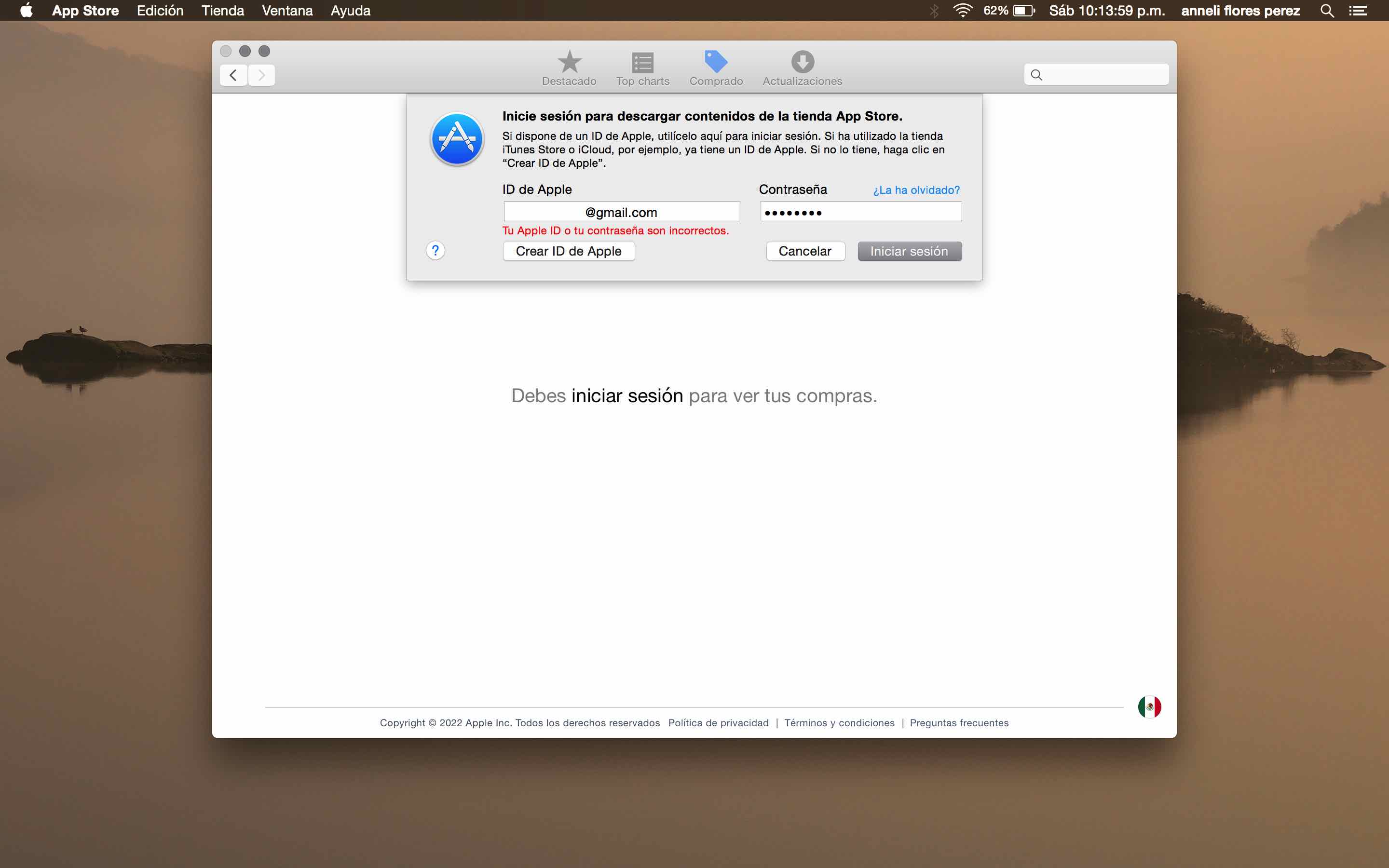Viewport: 1389px width, 868px height.
Task: Open Política de privacidad link
Action: (718, 723)
